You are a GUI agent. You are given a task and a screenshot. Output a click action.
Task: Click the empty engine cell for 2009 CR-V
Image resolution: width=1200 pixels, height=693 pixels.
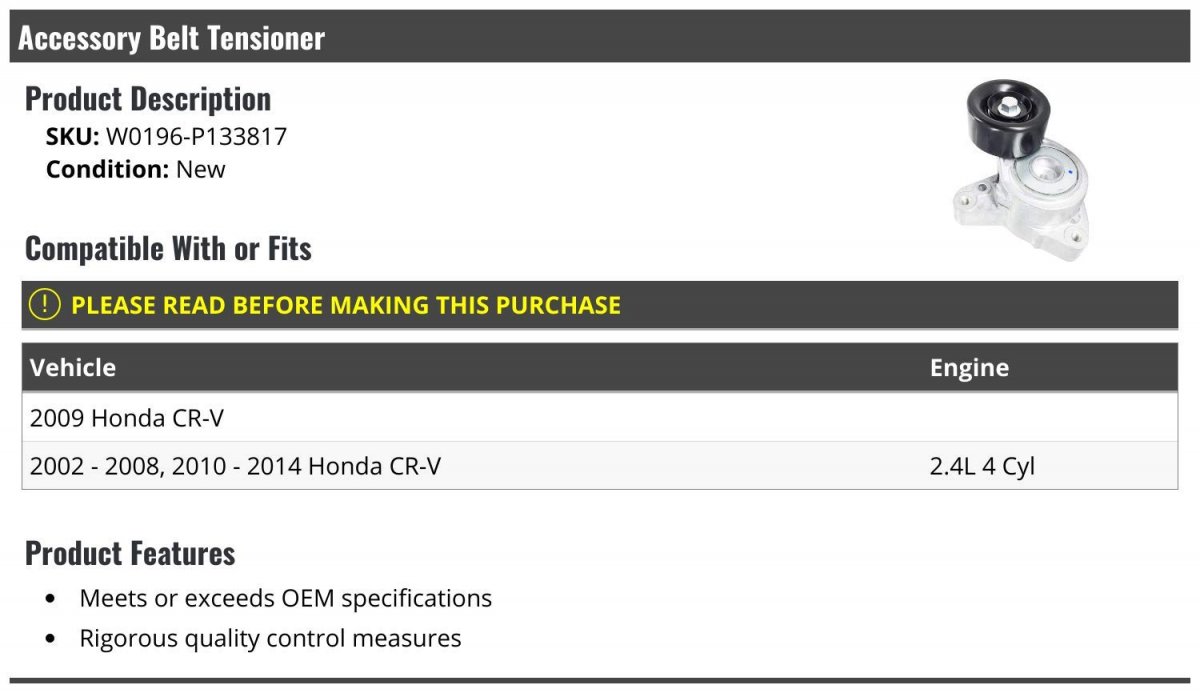pyautogui.click(x=1050, y=417)
